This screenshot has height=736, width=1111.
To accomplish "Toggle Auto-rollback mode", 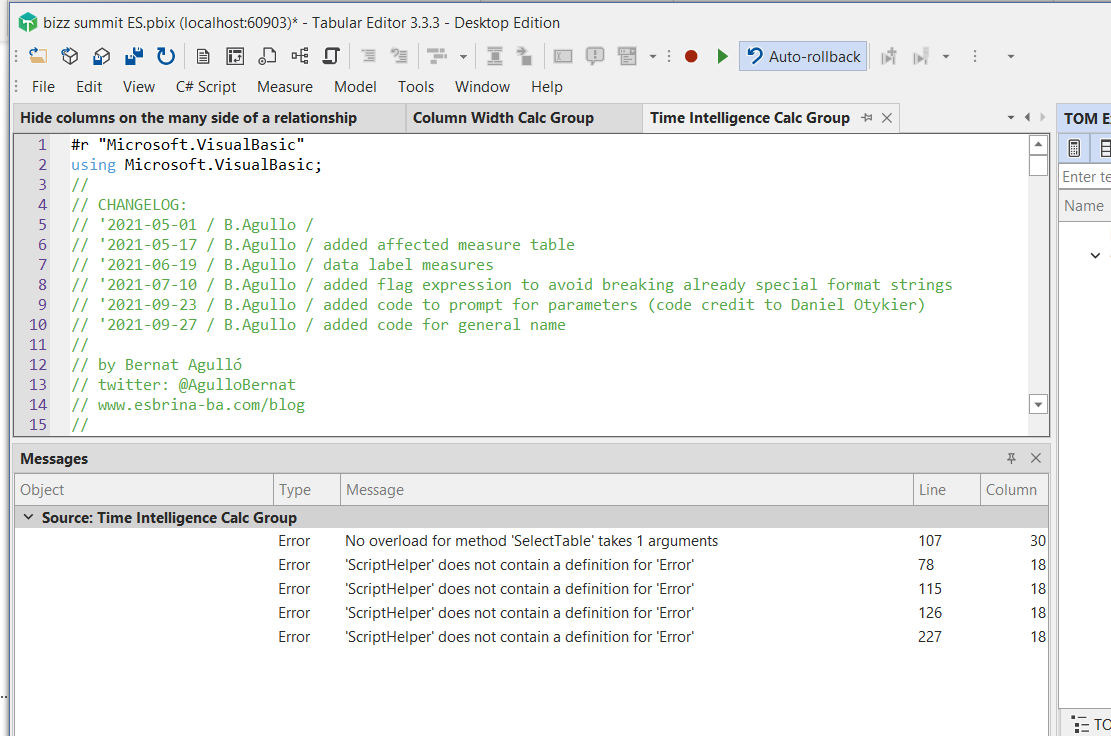I will coord(803,56).
